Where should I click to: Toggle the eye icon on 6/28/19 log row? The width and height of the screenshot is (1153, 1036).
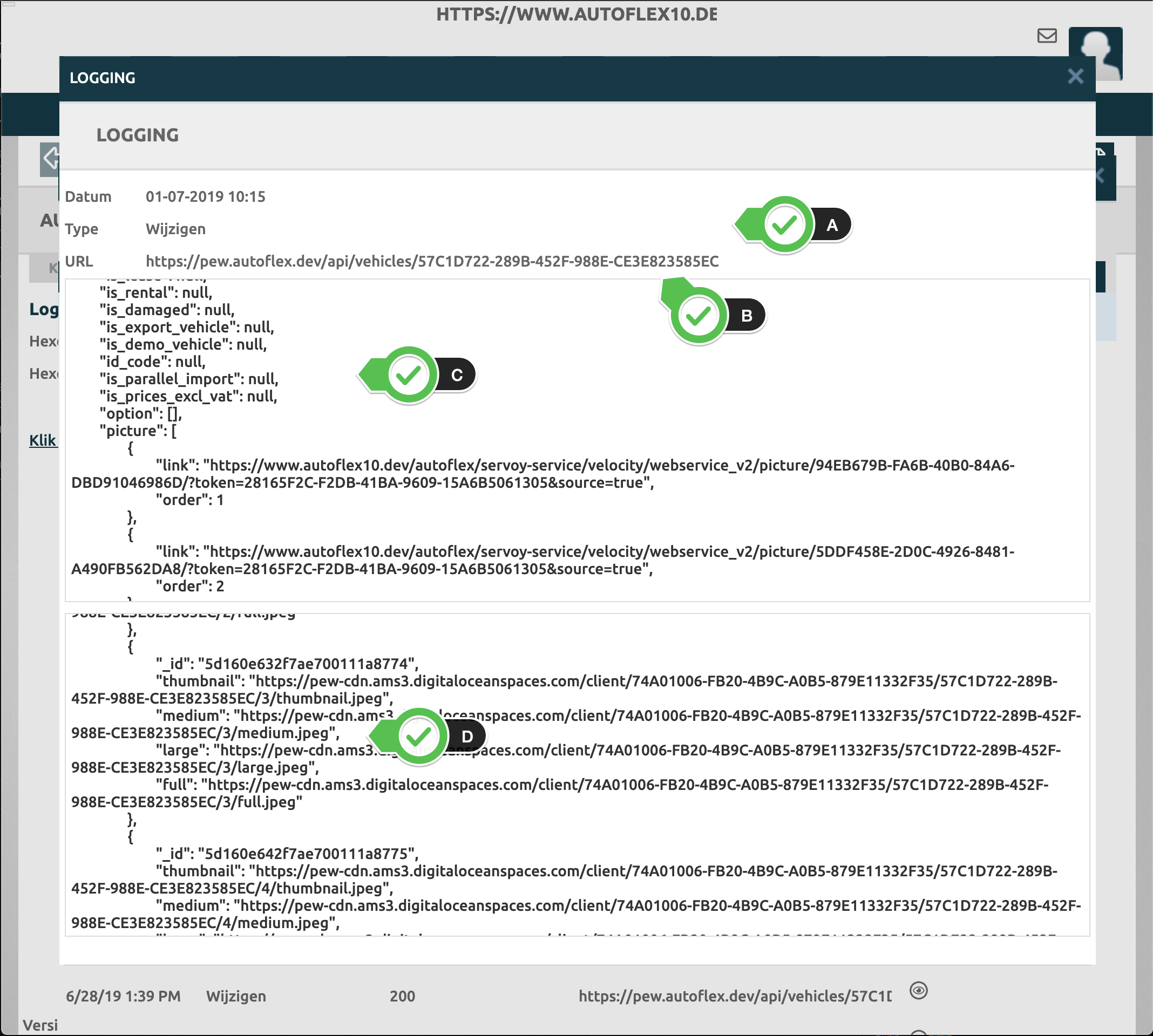pos(918,991)
